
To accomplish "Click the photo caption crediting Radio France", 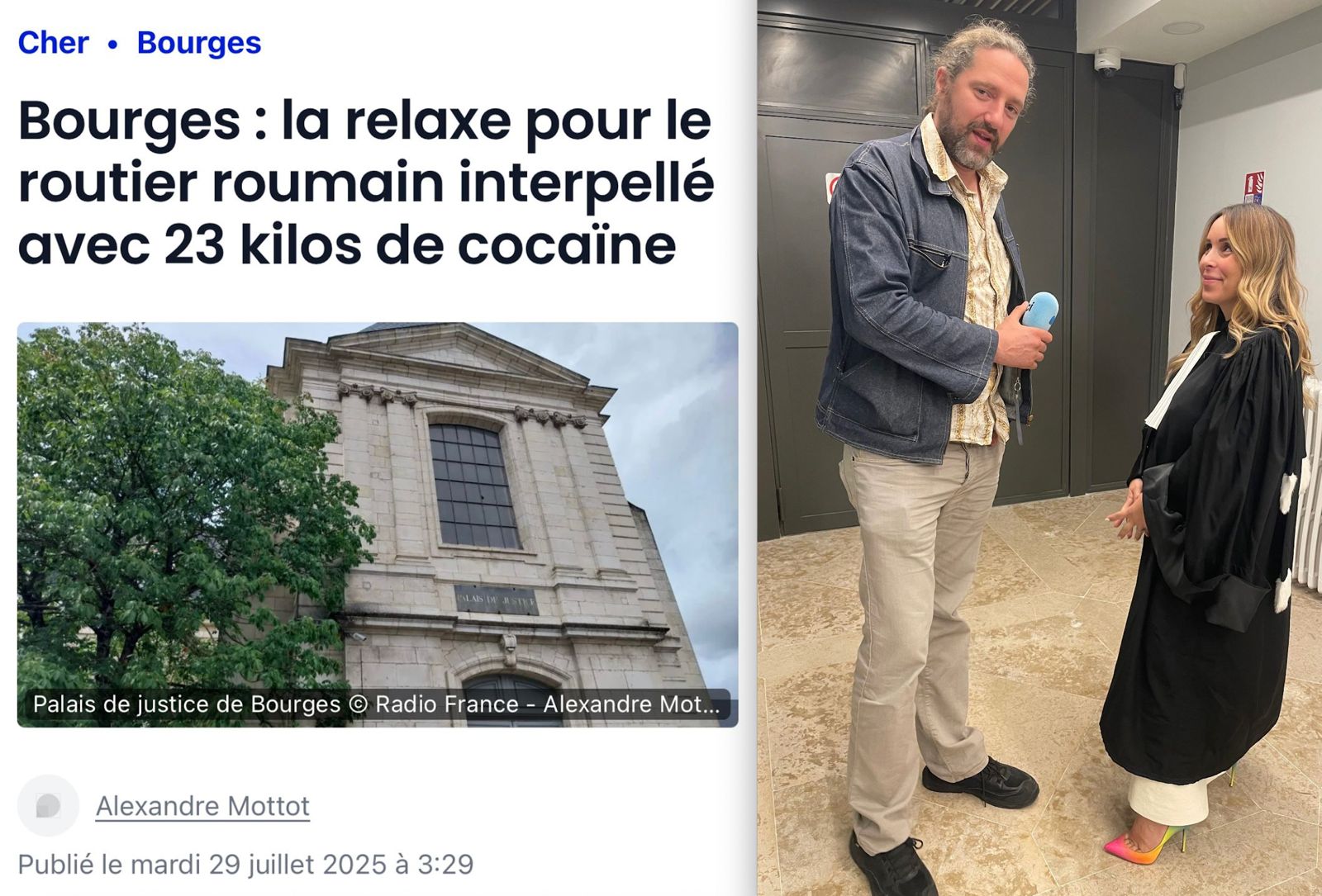I will pos(376,704).
